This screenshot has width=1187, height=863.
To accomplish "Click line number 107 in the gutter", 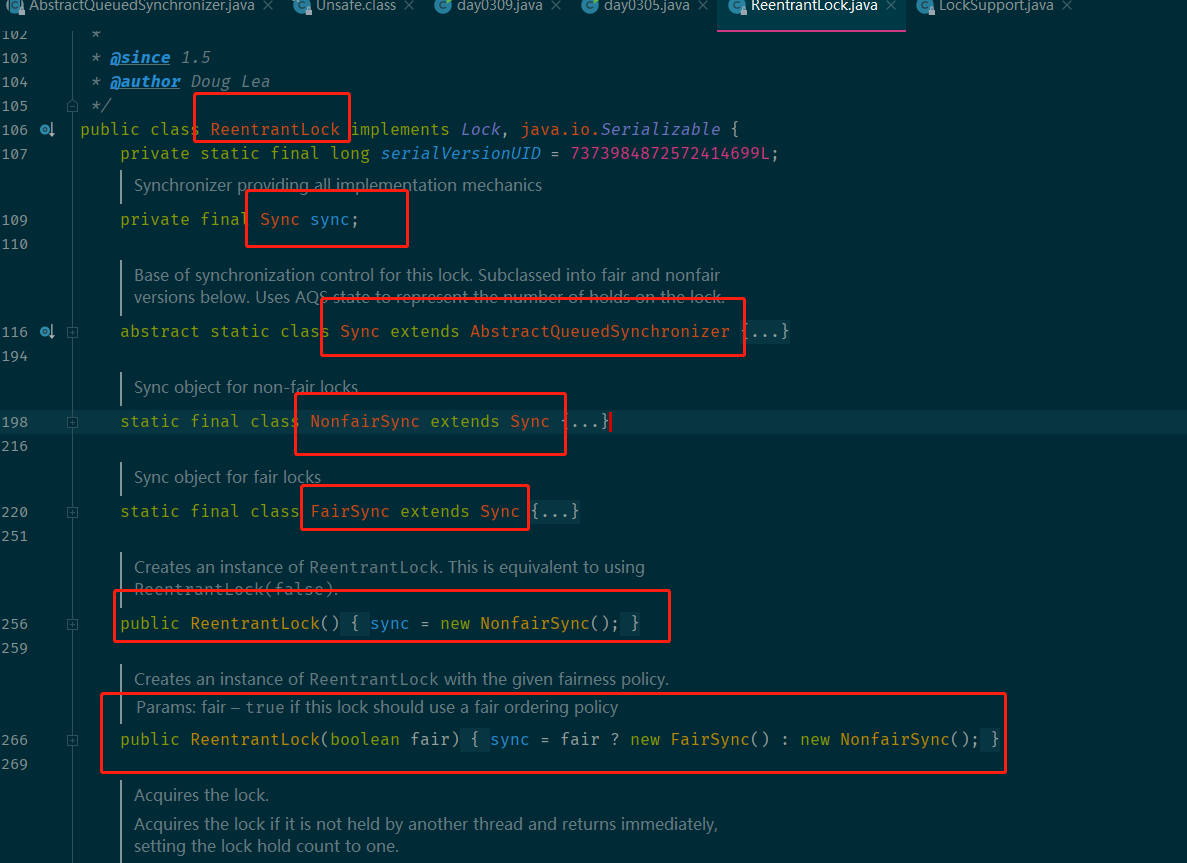I will [14, 154].
